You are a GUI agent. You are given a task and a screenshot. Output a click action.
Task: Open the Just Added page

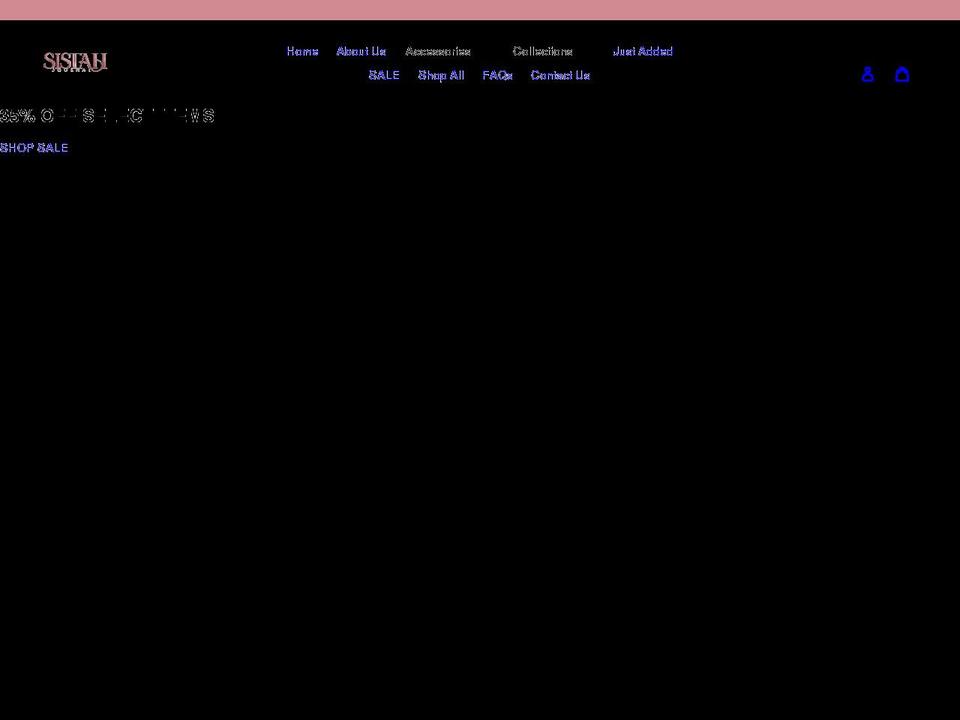pos(643,51)
